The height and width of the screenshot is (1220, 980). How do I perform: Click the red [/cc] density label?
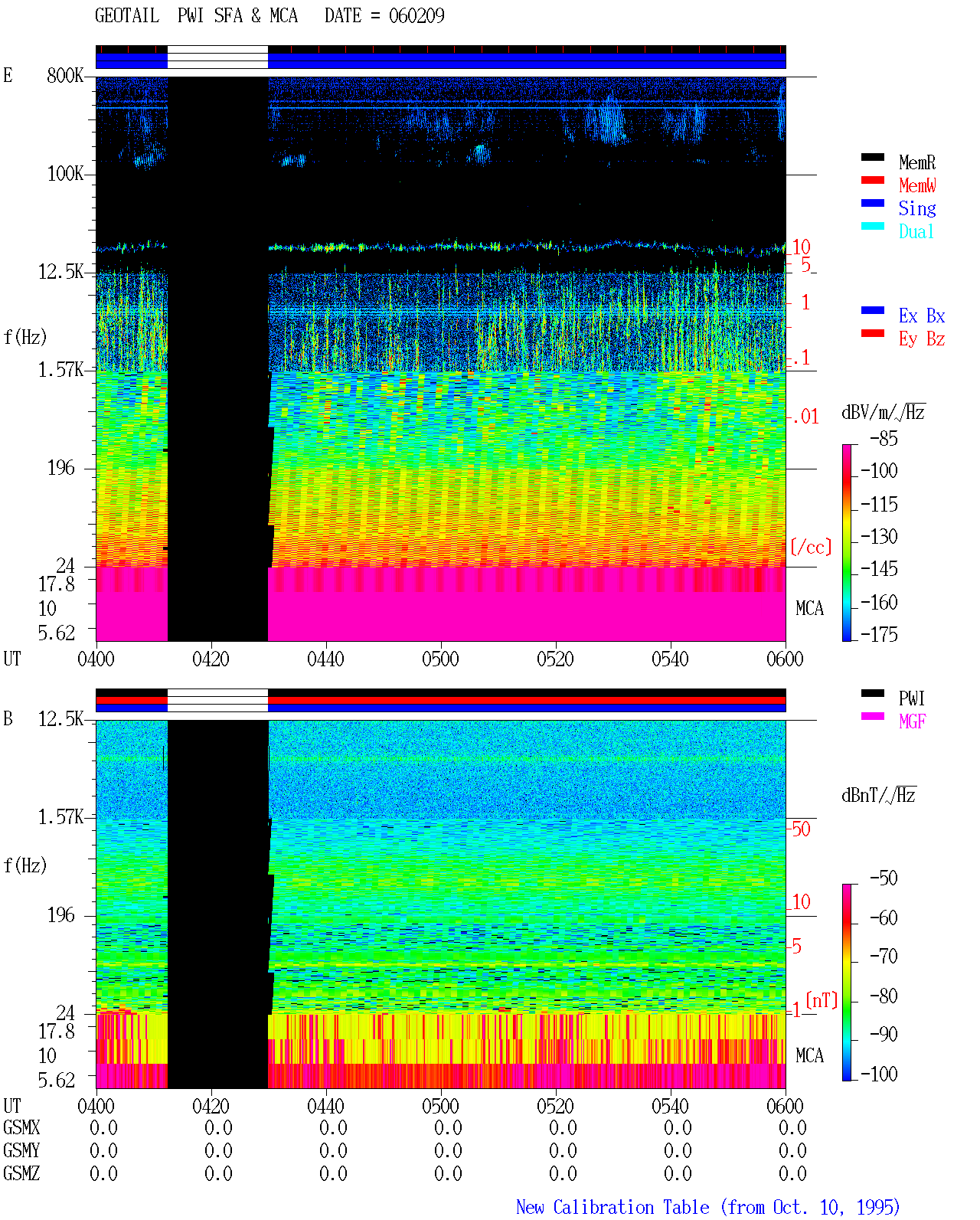(811, 547)
